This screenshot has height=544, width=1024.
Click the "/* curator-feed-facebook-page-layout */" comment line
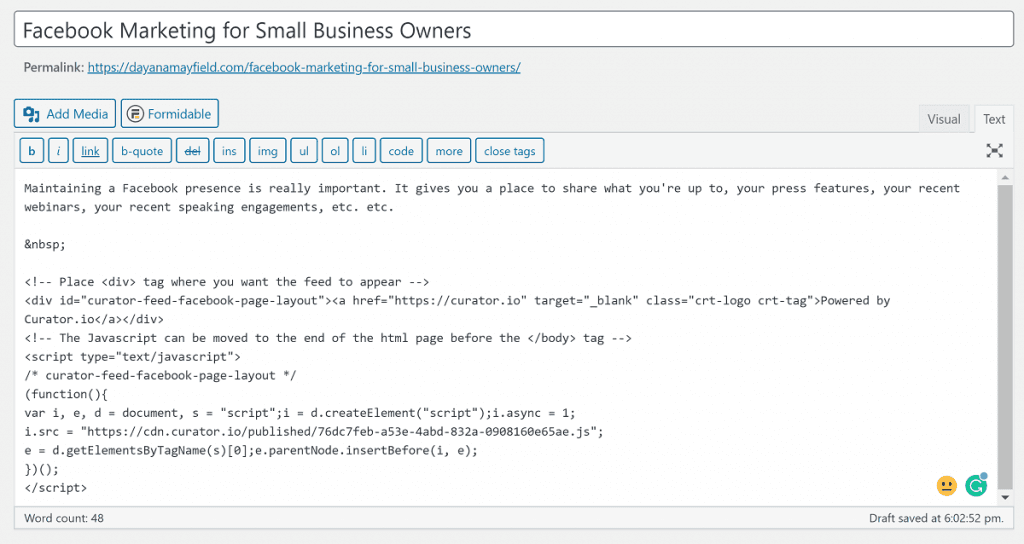click(x=160, y=376)
